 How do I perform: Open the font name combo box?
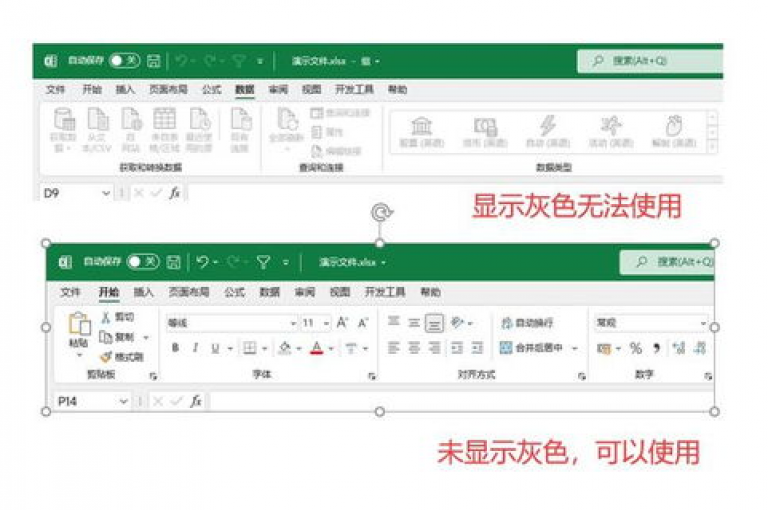click(x=232, y=323)
